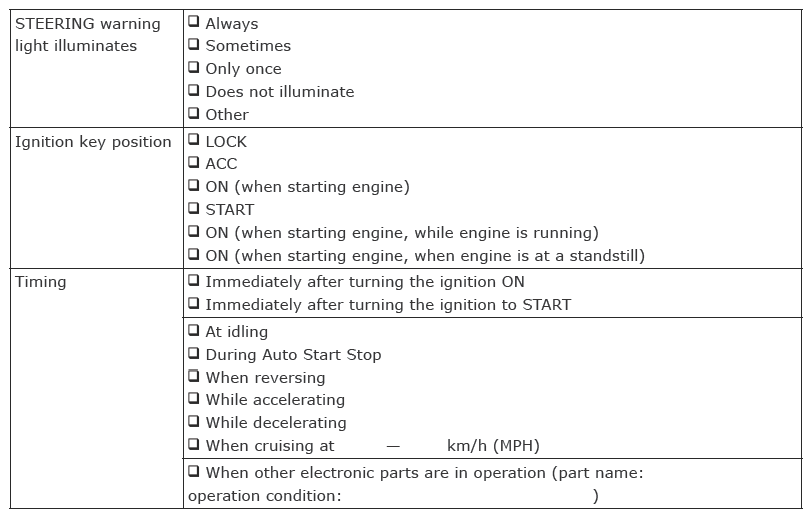812x518 pixels.
Task: Check ON while engine is running option
Action: click(194, 232)
